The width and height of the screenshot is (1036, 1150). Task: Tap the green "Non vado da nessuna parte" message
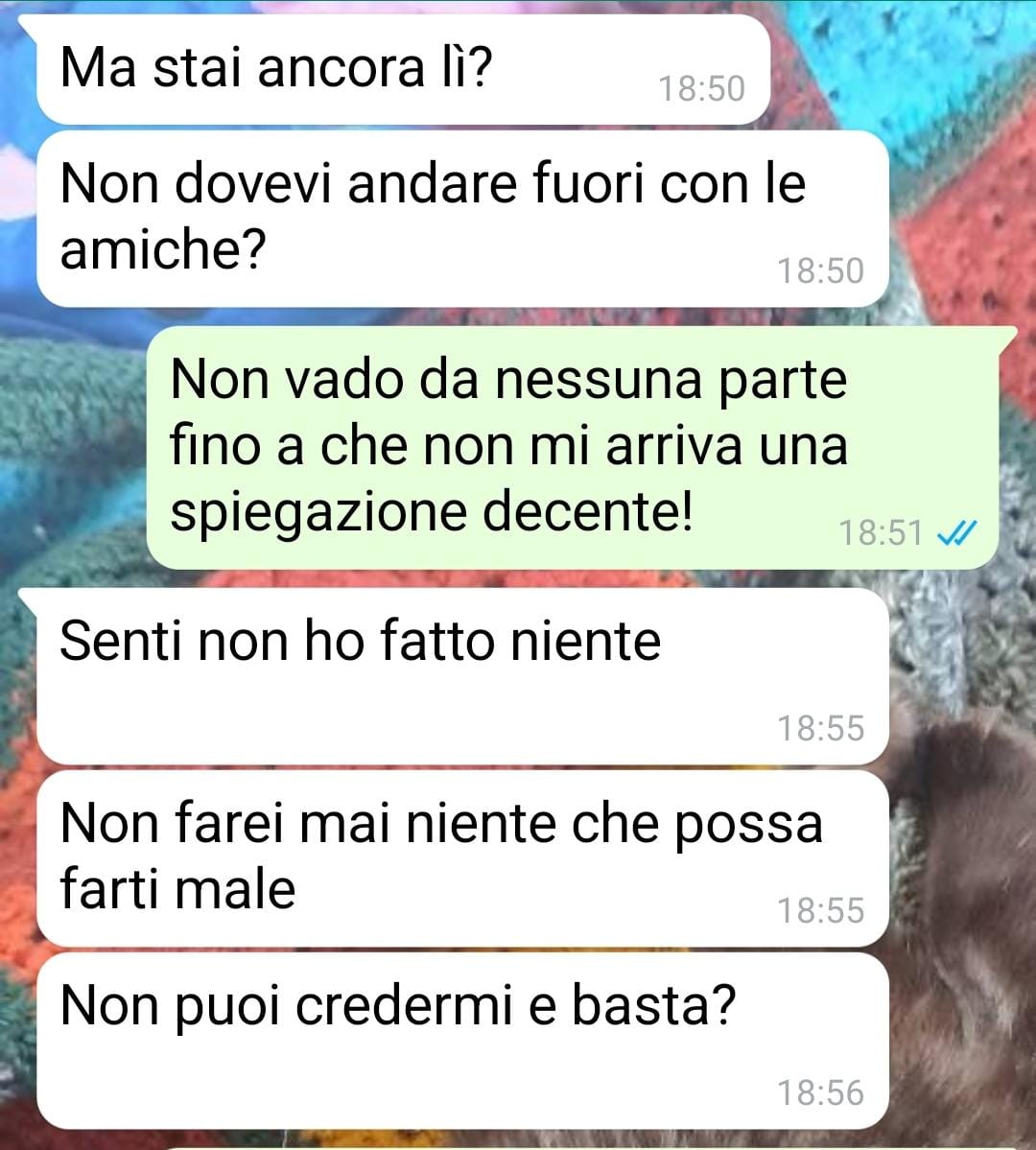[573, 447]
